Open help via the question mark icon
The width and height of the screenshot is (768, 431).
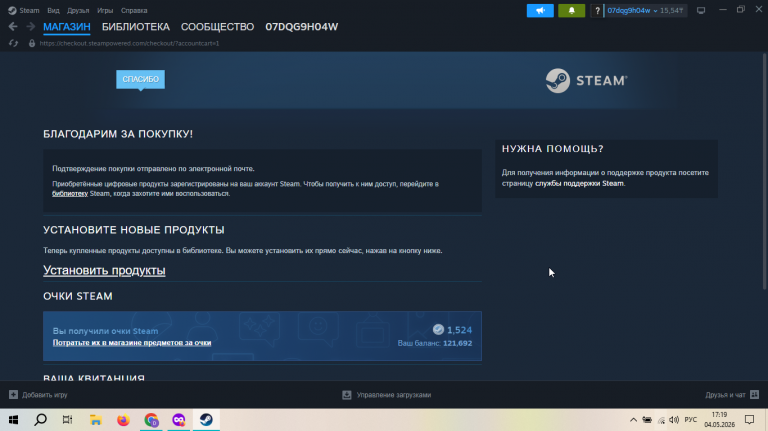597,10
